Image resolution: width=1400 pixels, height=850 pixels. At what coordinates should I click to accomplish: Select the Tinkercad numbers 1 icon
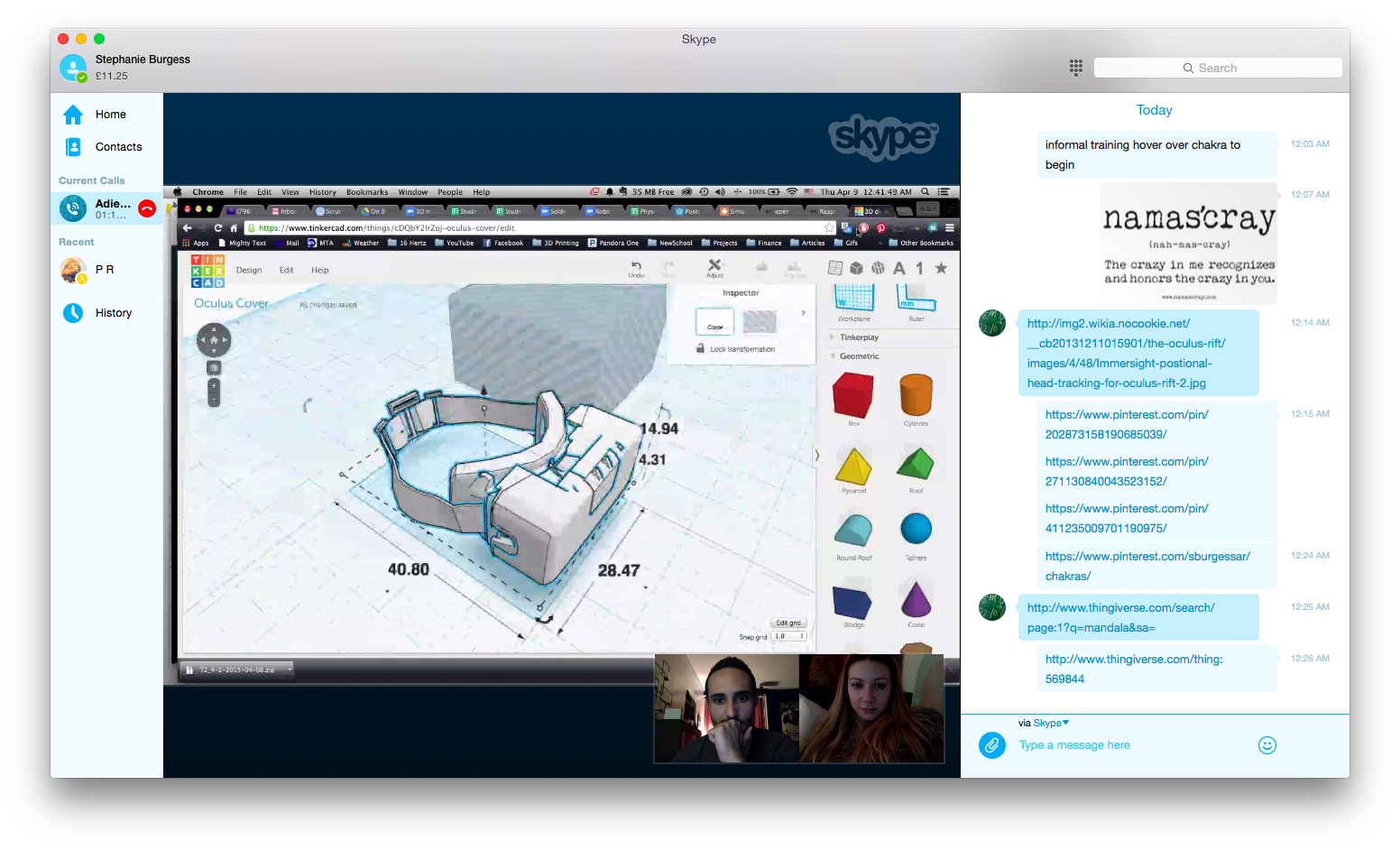coord(919,268)
